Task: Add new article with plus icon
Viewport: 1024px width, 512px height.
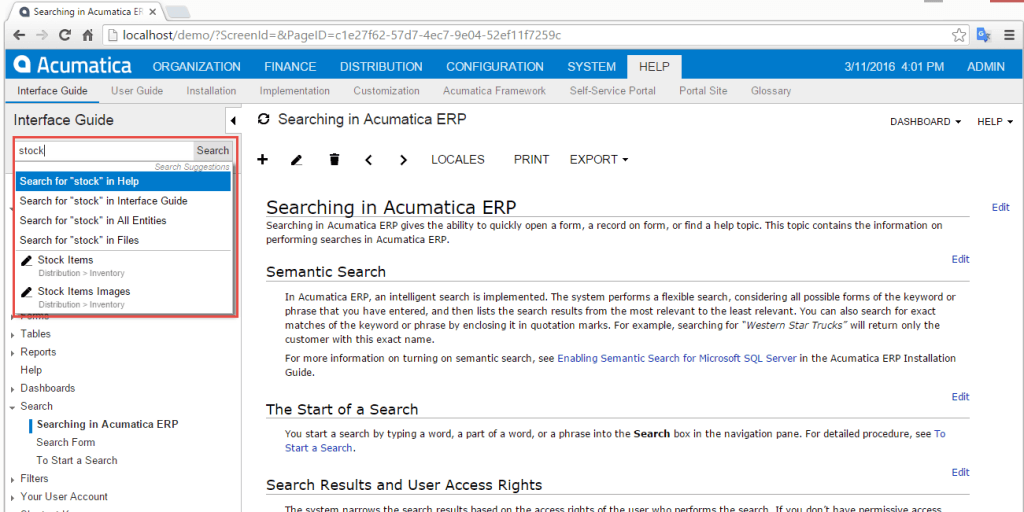Action: pyautogui.click(x=263, y=159)
